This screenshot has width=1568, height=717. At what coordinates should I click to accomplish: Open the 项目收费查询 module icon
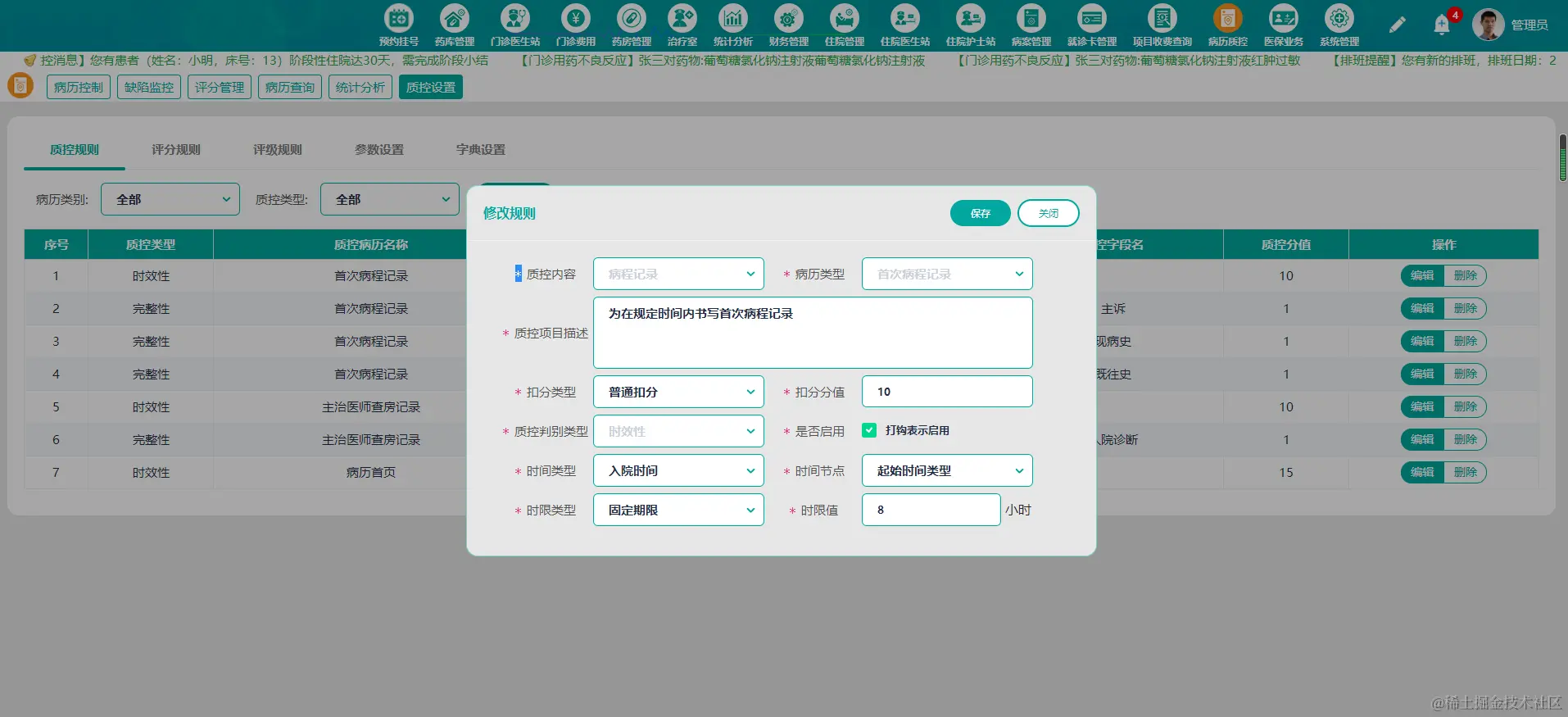coord(1162,18)
